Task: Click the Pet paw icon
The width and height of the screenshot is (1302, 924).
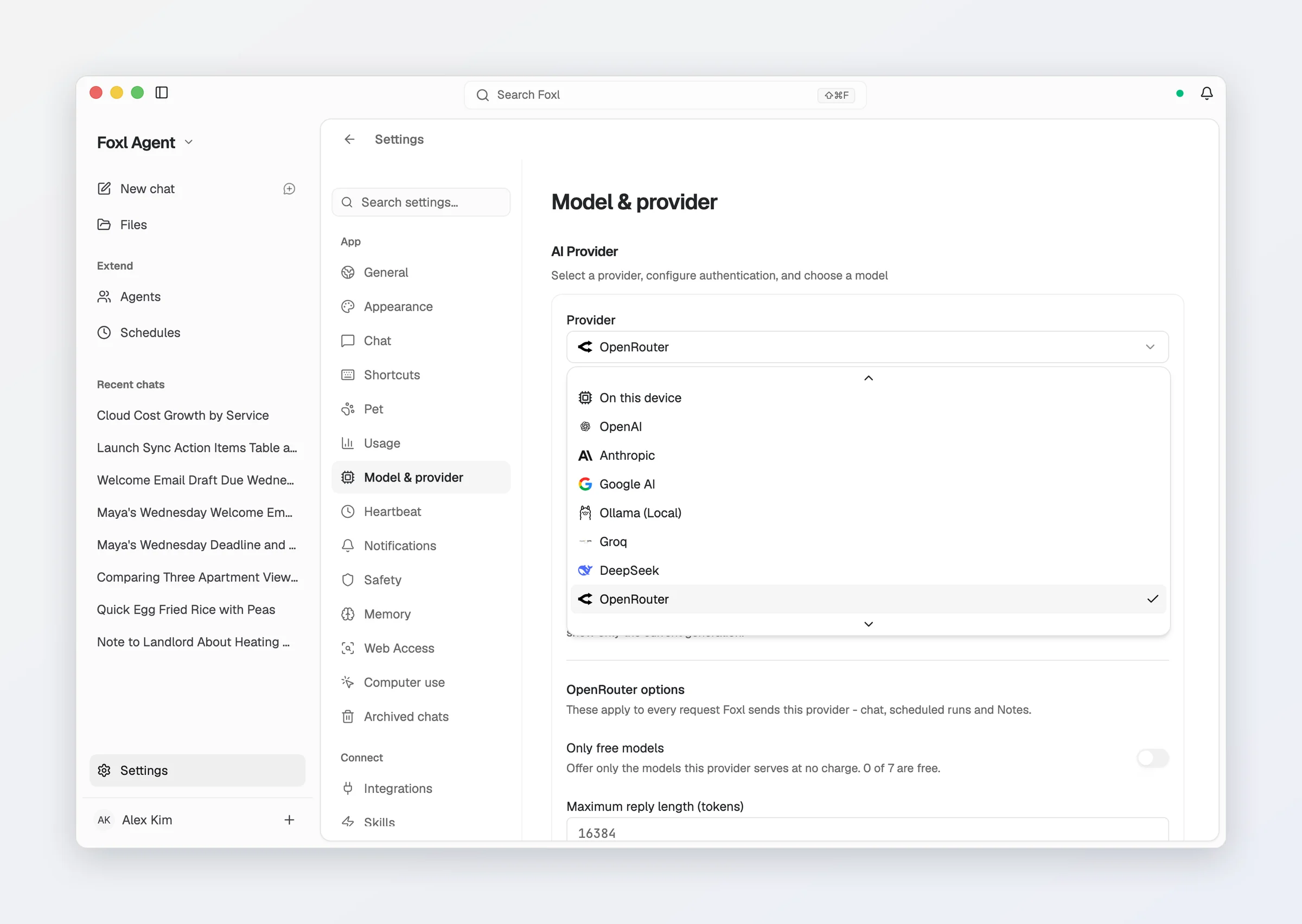Action: (x=348, y=409)
